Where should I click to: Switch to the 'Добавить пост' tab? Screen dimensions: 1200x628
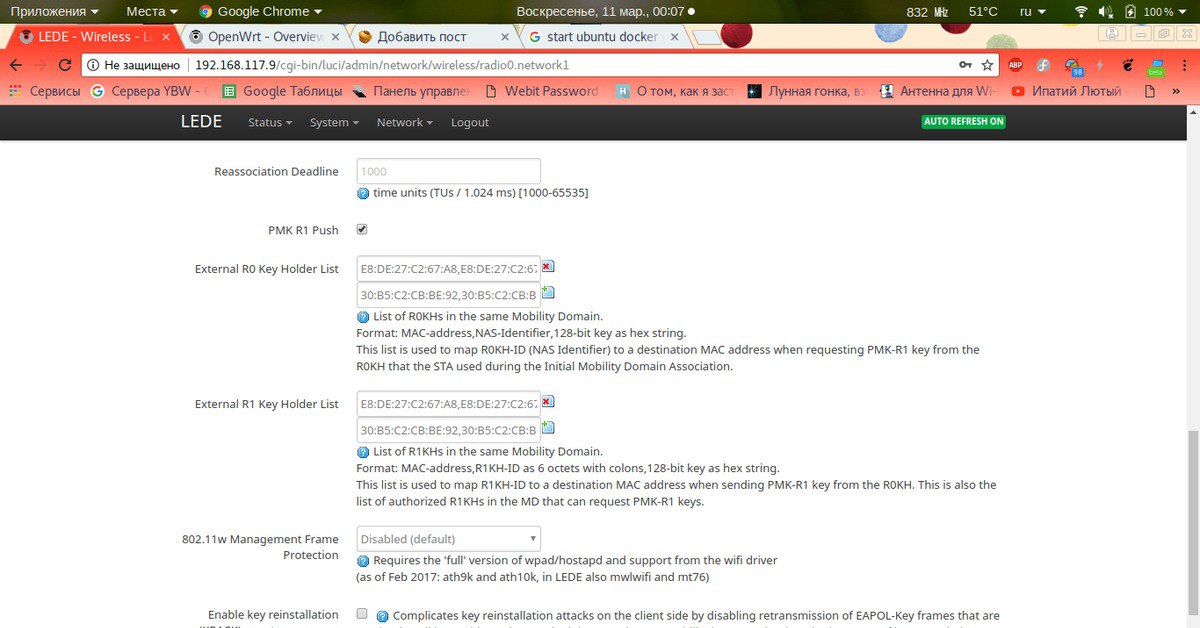coord(433,37)
